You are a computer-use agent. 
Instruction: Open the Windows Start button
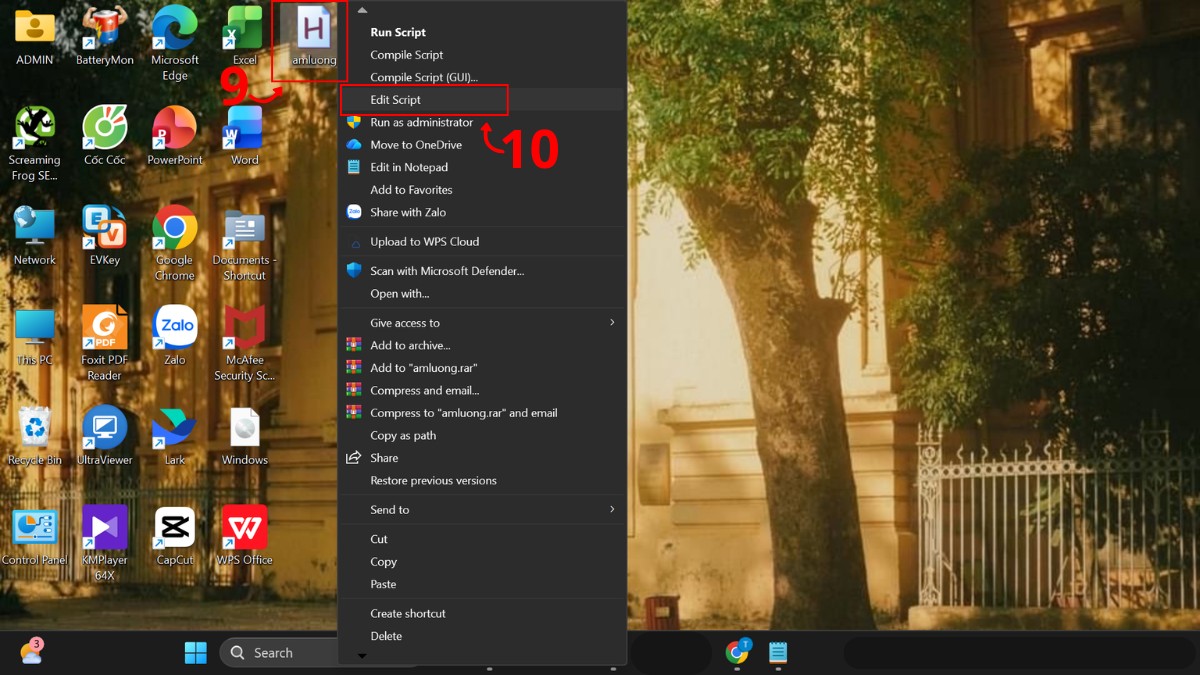point(196,653)
